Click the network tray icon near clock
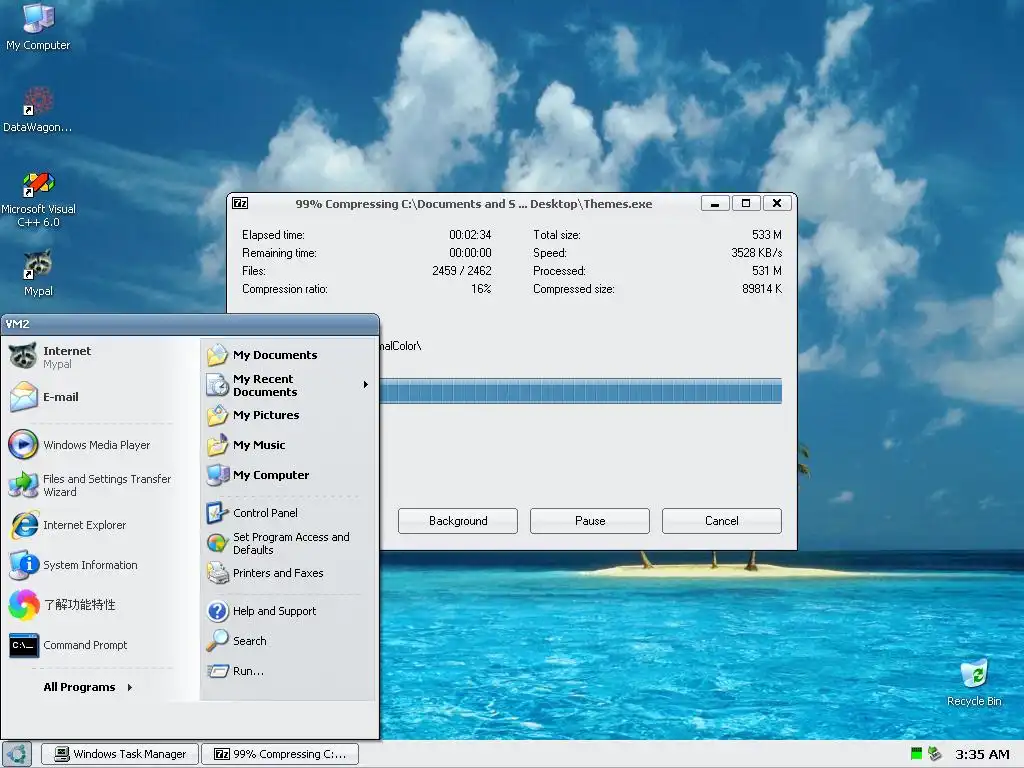Viewport: 1024px width, 768px height. pyautogui.click(x=935, y=754)
